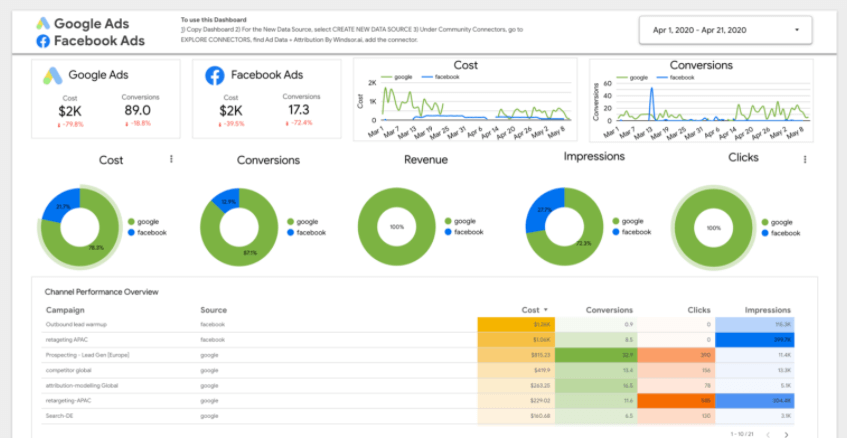The image size is (847, 442).
Task: Click 'Channel Performance Overview' table title
Action: [102, 292]
